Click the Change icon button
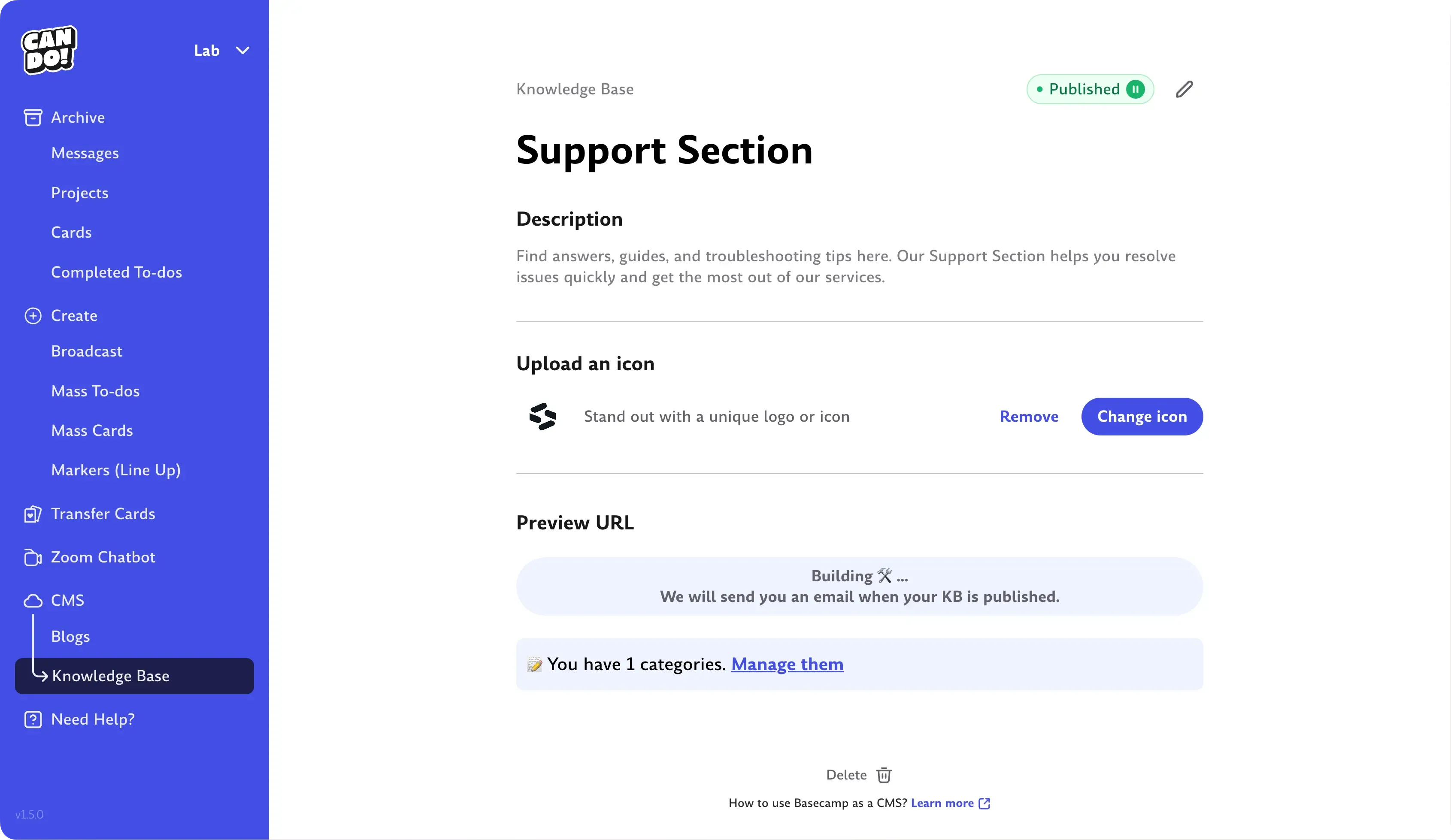This screenshot has width=1451, height=840. pyautogui.click(x=1142, y=416)
